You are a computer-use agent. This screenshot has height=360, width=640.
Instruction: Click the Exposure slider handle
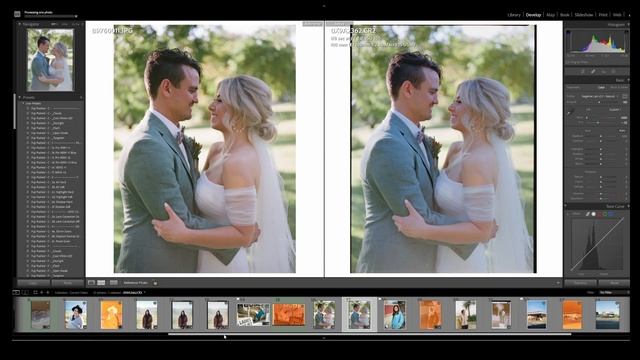pyautogui.click(x=601, y=136)
